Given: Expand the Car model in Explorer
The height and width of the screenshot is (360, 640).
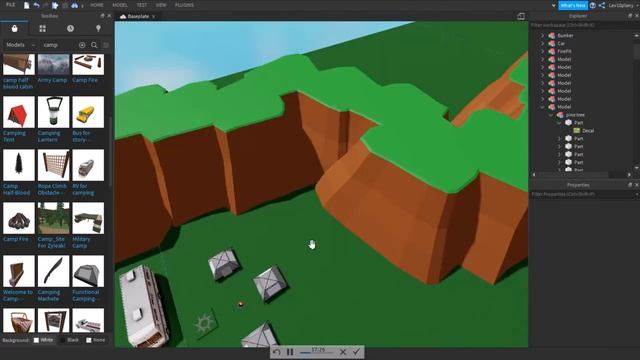Looking at the screenshot, I should [542, 43].
